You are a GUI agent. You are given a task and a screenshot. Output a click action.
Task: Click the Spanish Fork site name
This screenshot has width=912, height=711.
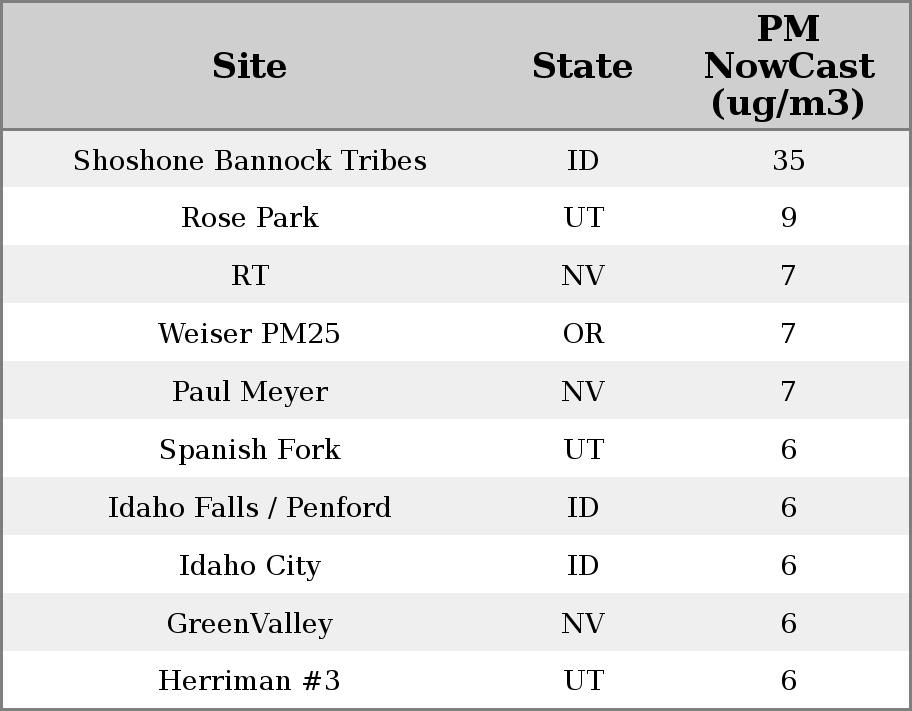point(249,450)
